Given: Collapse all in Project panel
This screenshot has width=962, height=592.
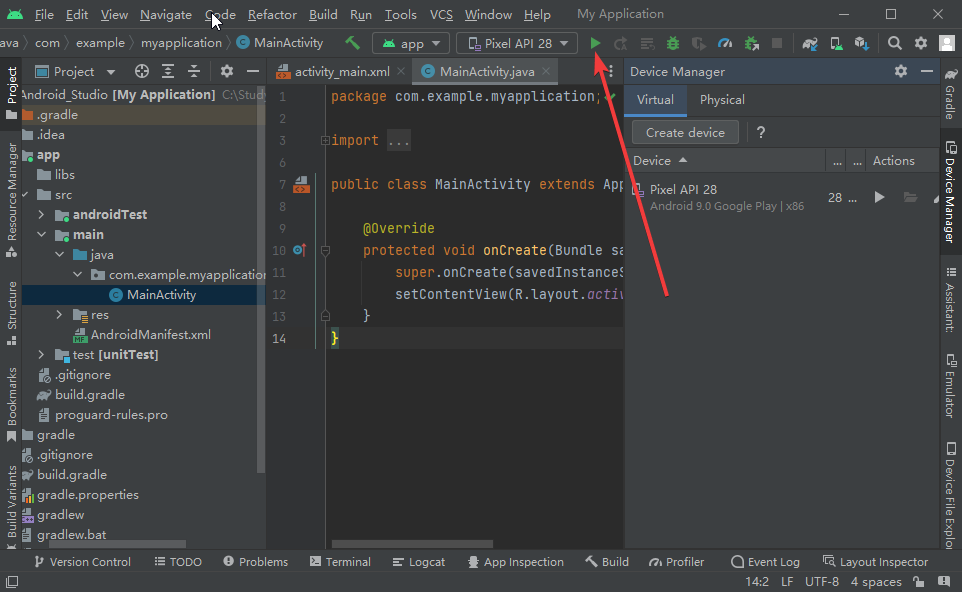Looking at the screenshot, I should click(x=194, y=71).
